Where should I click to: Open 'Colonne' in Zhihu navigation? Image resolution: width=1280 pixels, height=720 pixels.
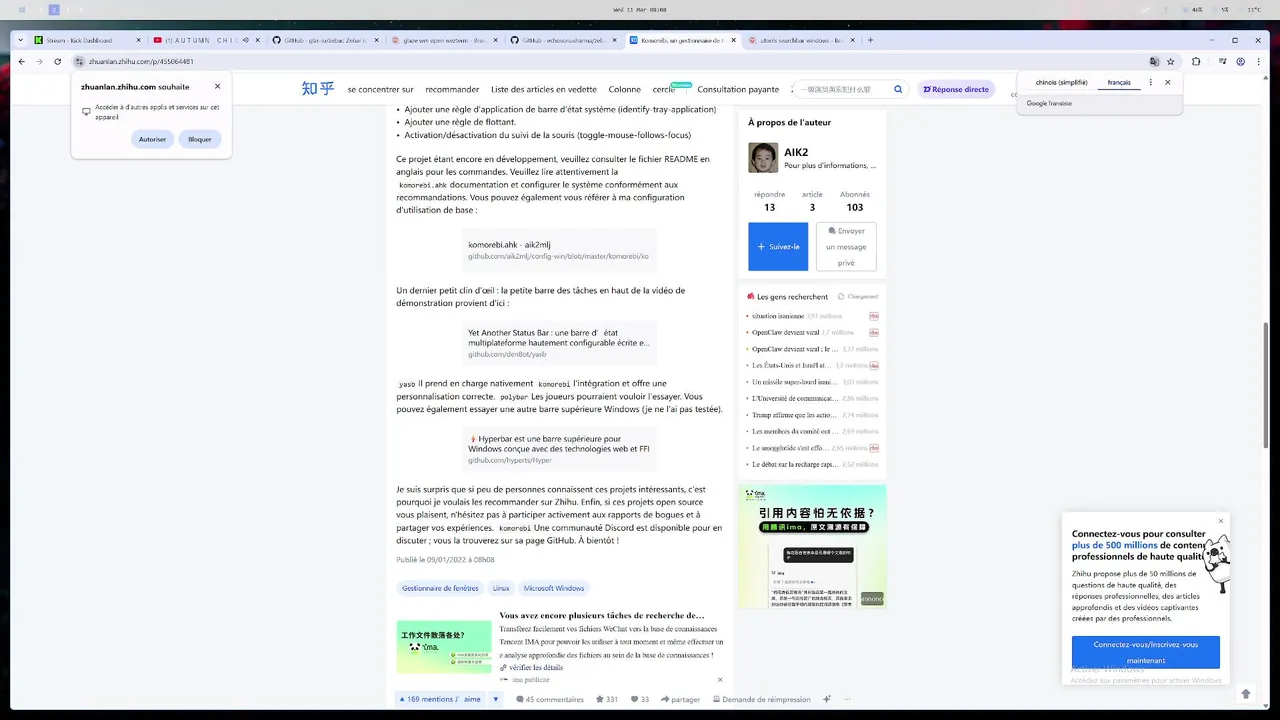625,89
